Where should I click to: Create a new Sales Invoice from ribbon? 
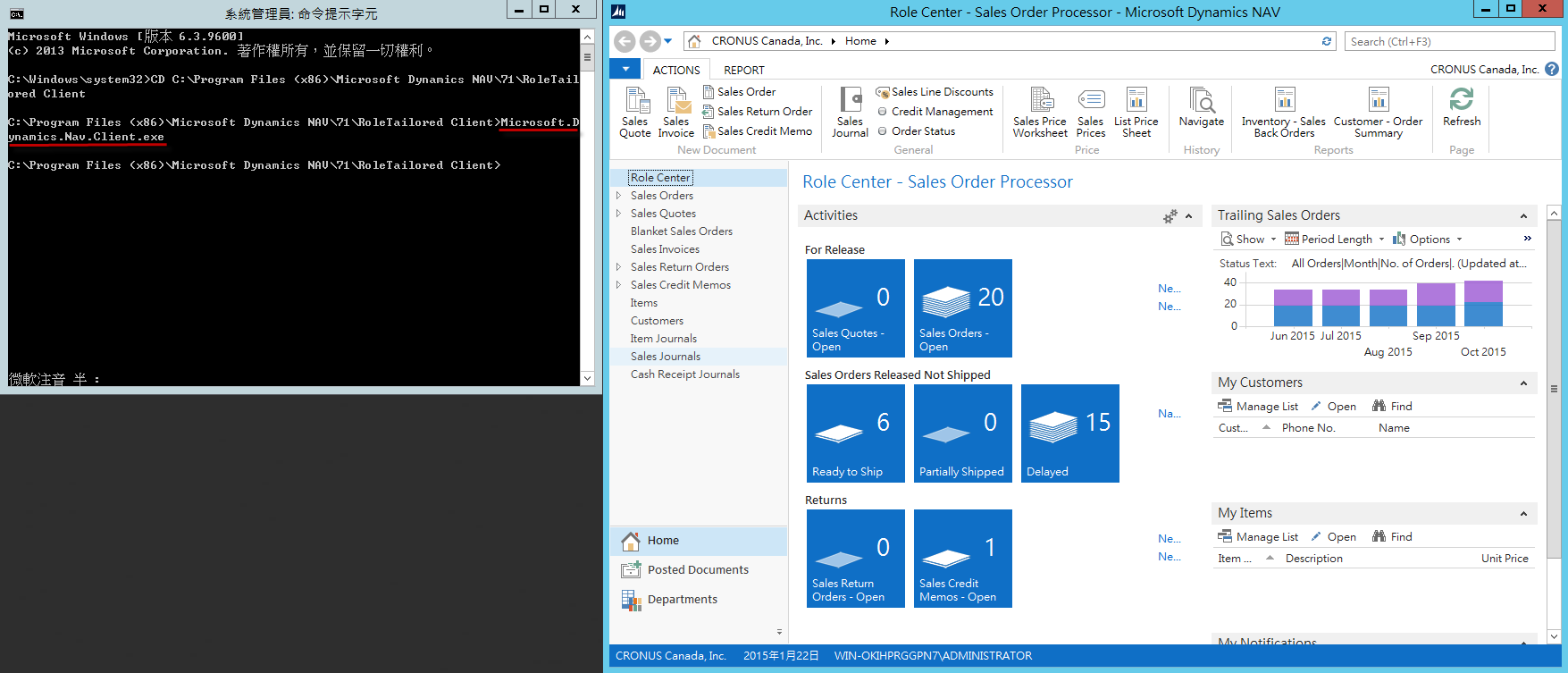676,113
